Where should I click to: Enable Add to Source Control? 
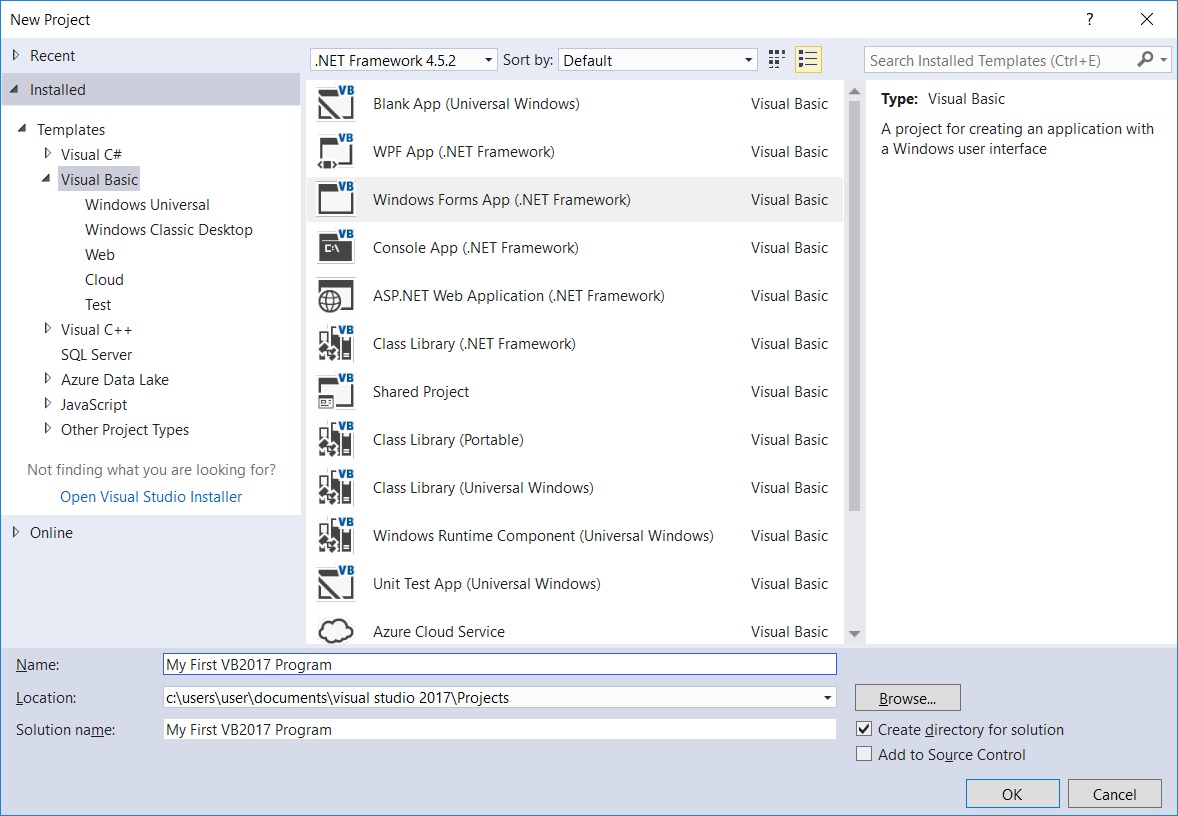point(864,754)
